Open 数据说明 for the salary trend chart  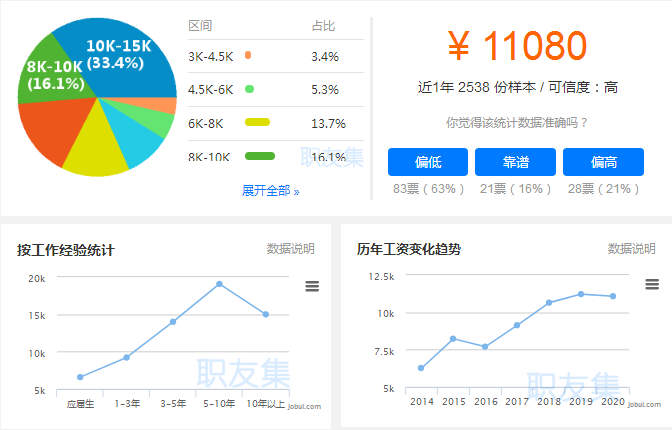631,249
